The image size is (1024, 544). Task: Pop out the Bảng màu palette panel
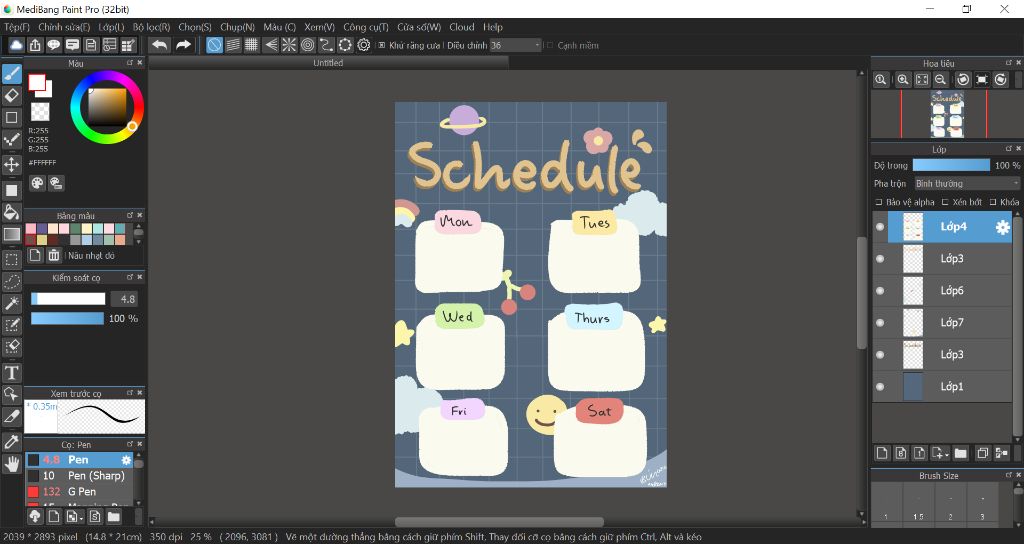130,215
